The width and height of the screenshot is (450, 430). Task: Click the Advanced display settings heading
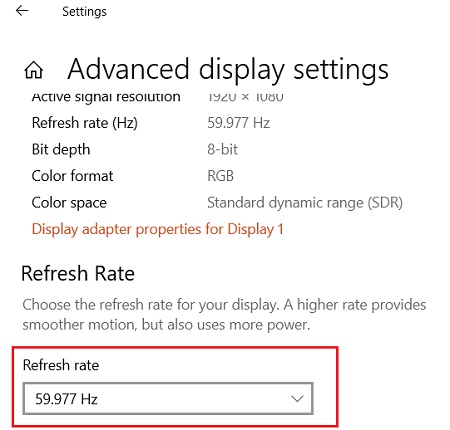click(x=228, y=69)
